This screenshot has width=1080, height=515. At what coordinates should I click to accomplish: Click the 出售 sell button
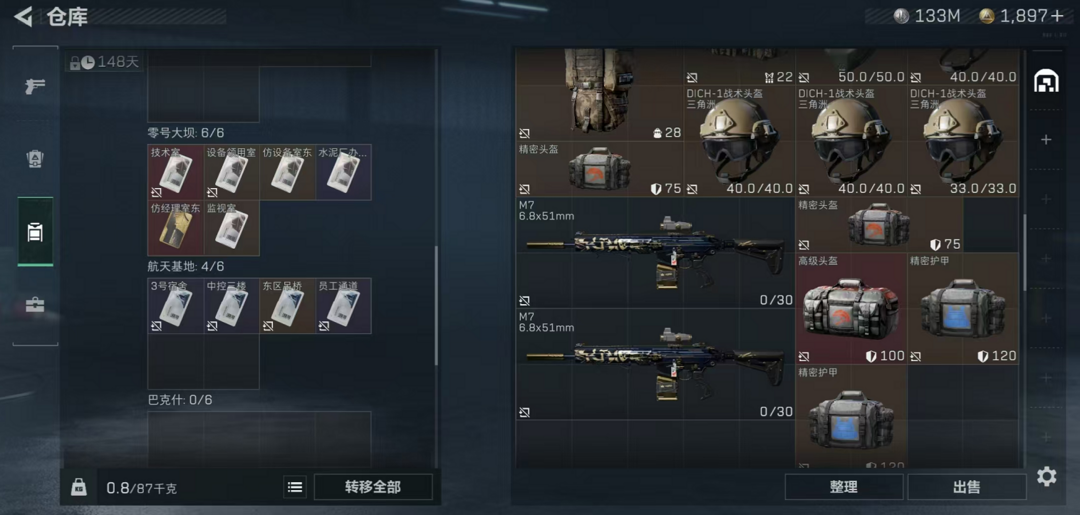coord(966,487)
